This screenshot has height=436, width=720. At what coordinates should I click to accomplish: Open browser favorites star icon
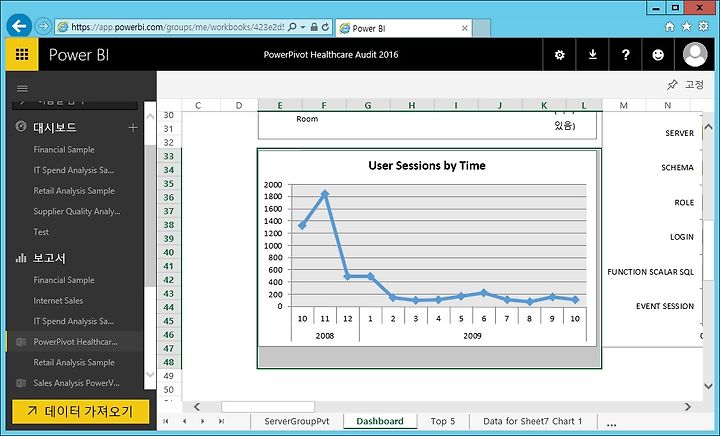tap(686, 27)
